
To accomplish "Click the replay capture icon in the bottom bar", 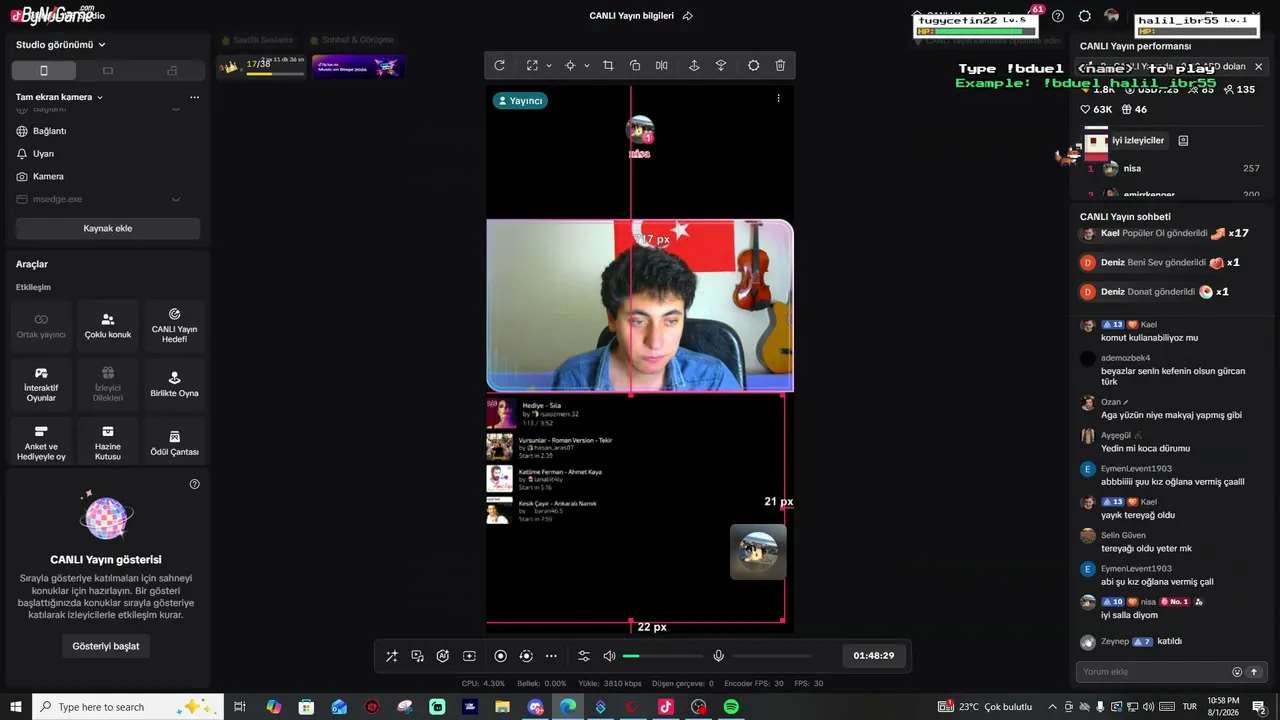I will click(526, 656).
